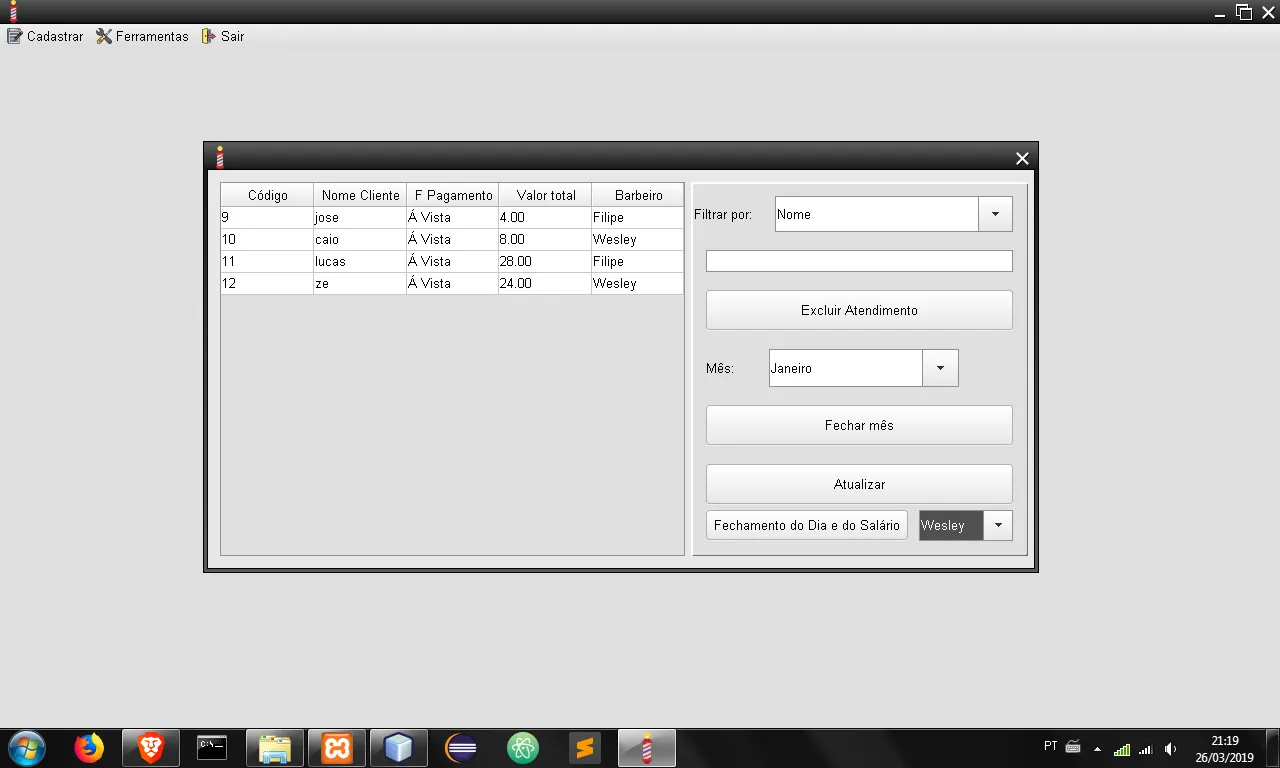Click the Sair exit door icon
The image size is (1280, 768).
[208, 36]
